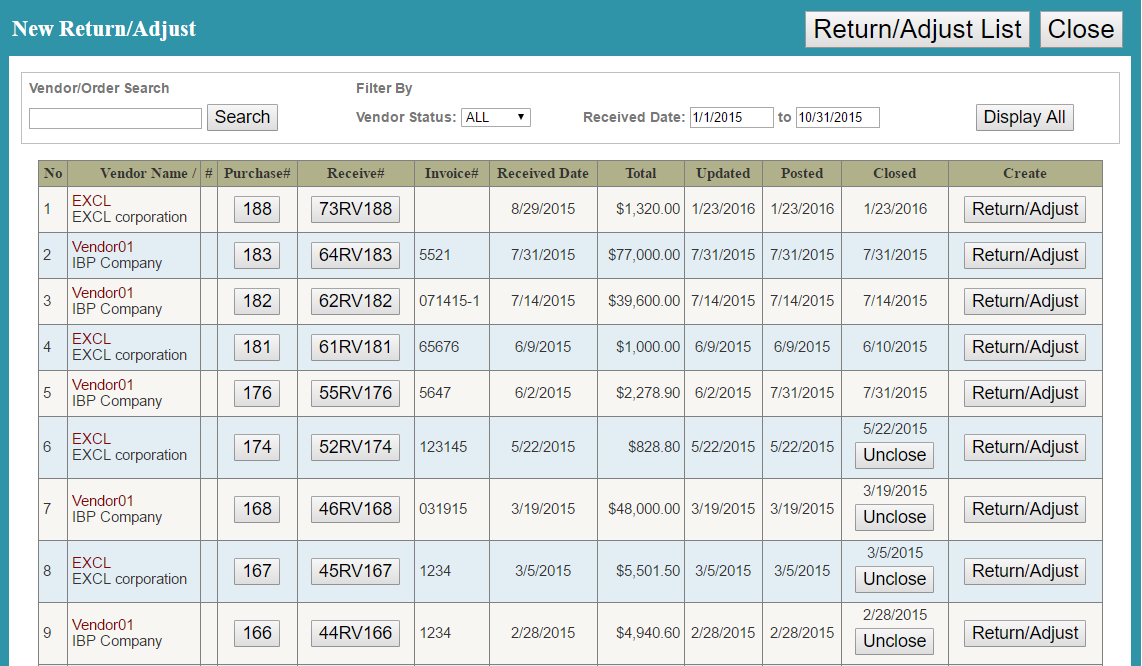Image resolution: width=1142 pixels, height=666 pixels.
Task: Click the Vendor/Order Search text field
Action: pyautogui.click(x=115, y=118)
